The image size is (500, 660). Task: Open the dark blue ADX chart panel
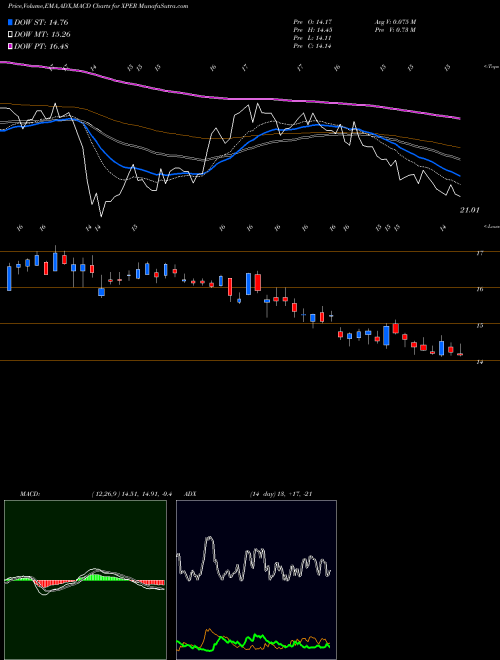[x=256, y=580]
